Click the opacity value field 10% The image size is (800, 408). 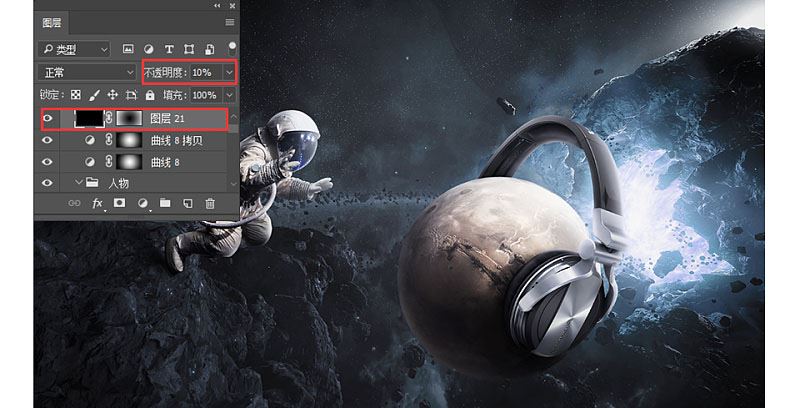point(206,72)
